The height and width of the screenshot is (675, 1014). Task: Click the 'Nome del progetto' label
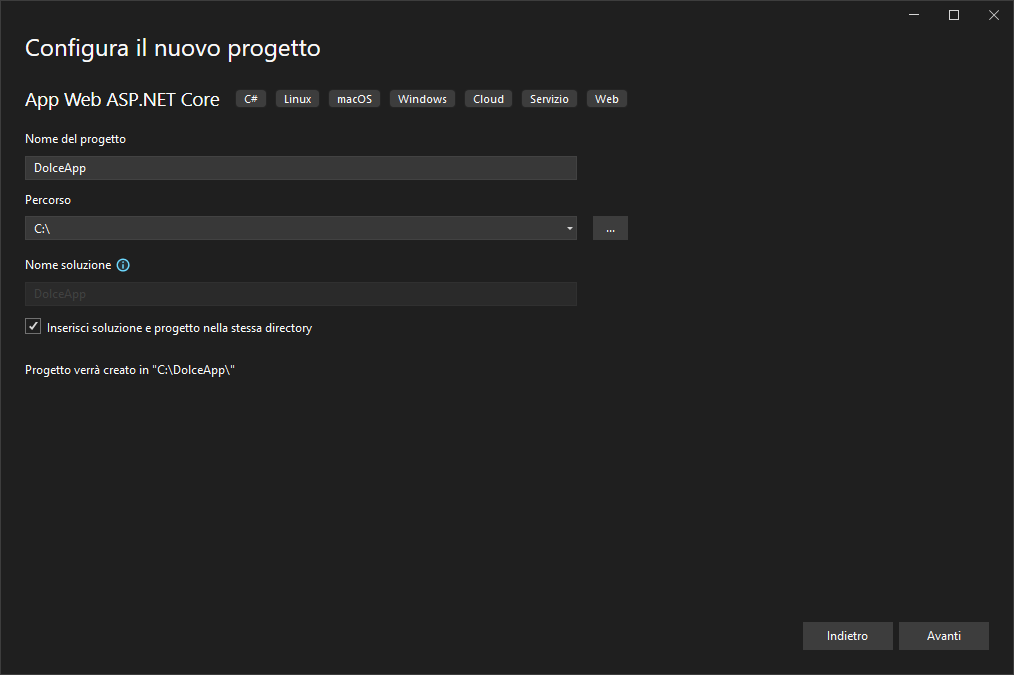76,139
